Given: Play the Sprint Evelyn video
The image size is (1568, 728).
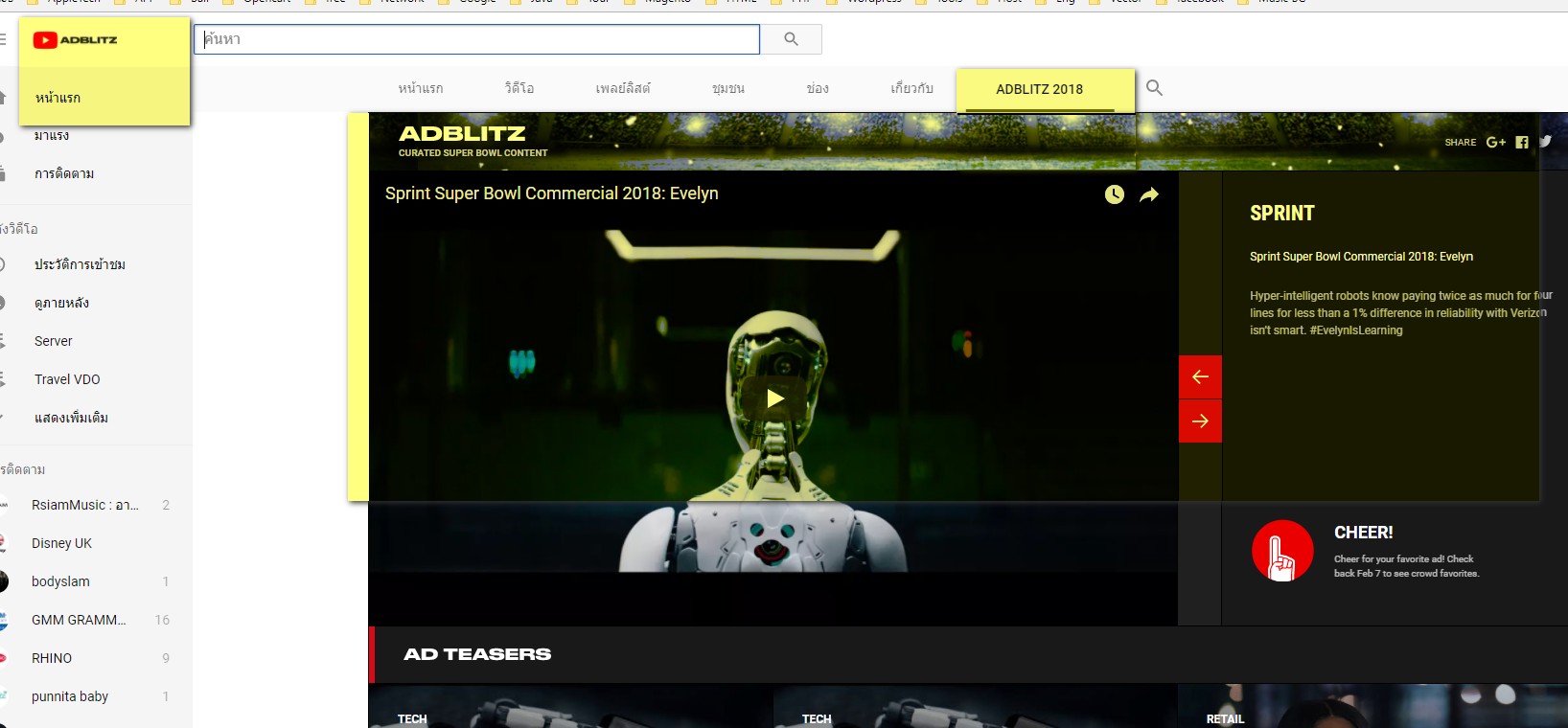Looking at the screenshot, I should 774,398.
